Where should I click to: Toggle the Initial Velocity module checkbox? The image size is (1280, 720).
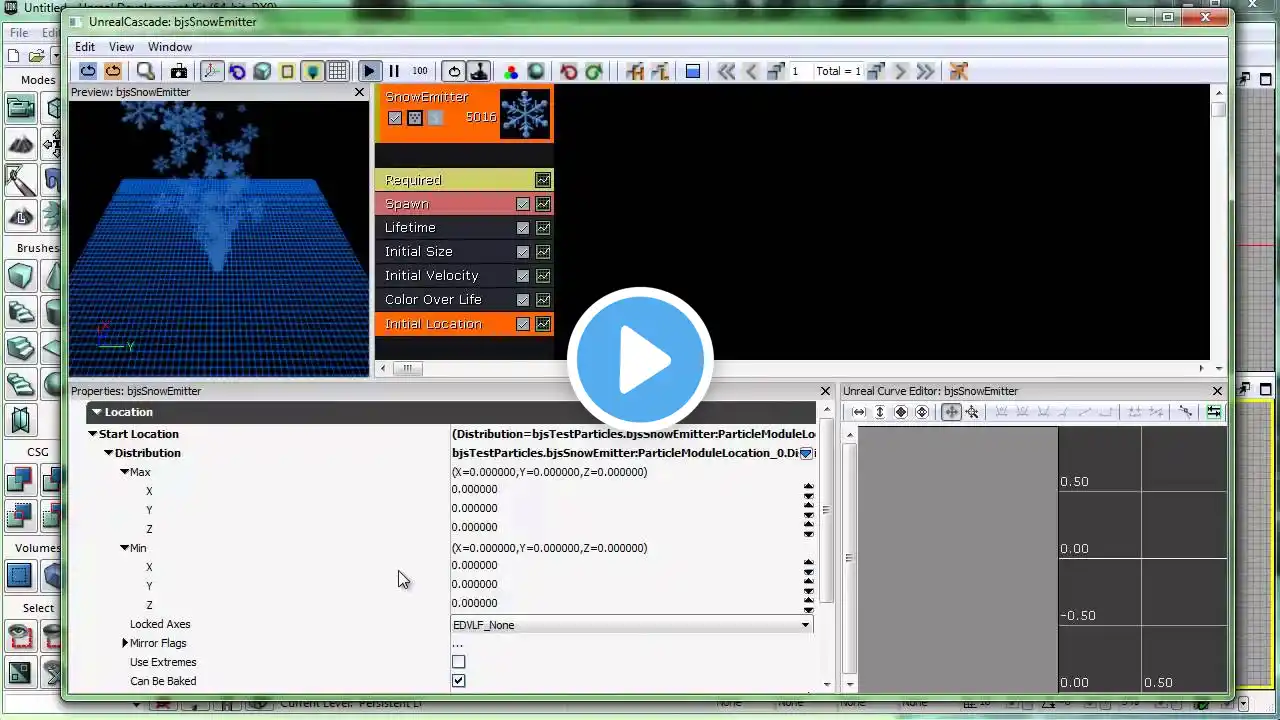(x=523, y=276)
